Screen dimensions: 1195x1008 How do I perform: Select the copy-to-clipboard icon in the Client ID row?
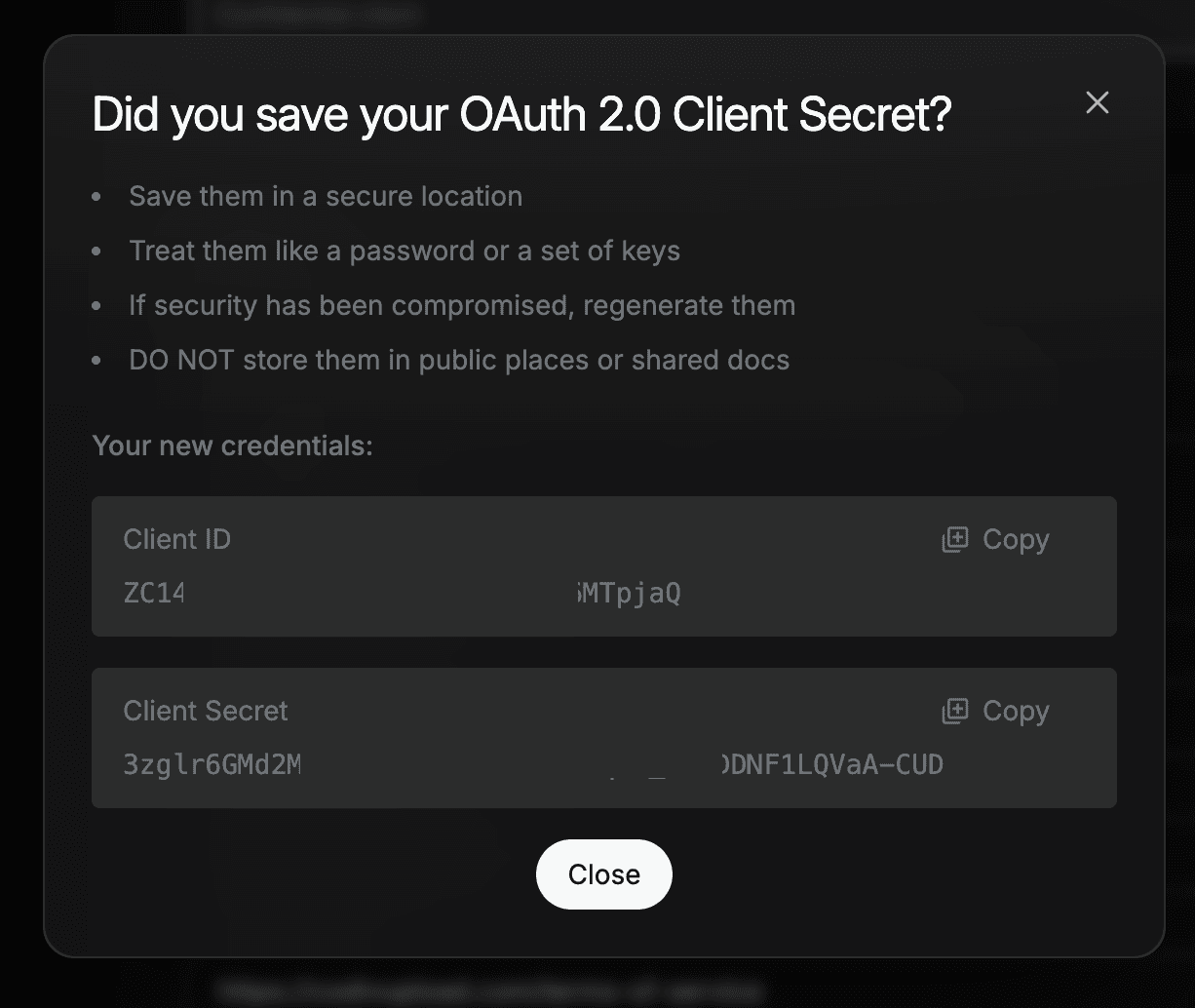tap(956, 539)
